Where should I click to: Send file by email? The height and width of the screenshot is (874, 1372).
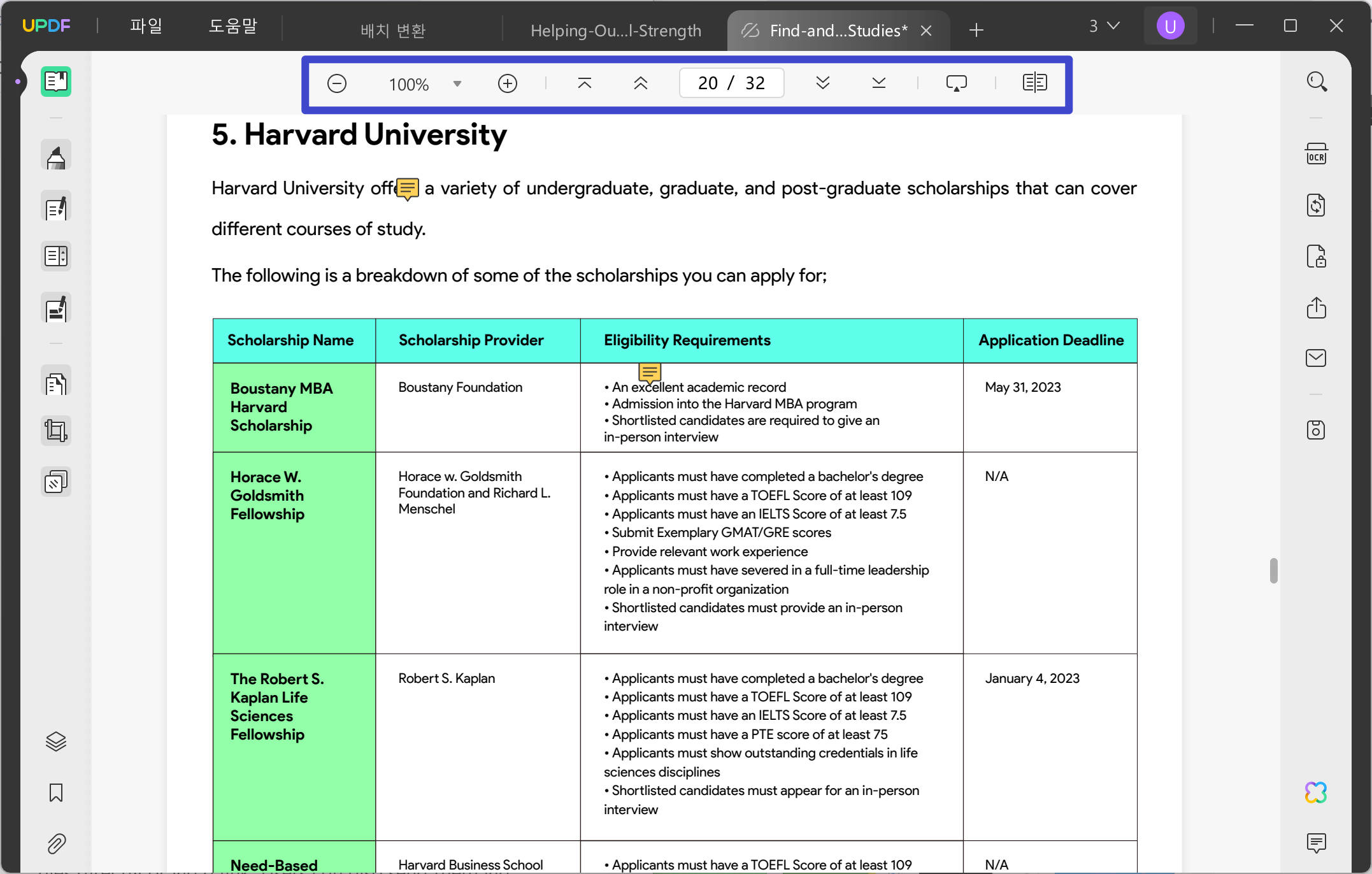pyautogui.click(x=1317, y=358)
